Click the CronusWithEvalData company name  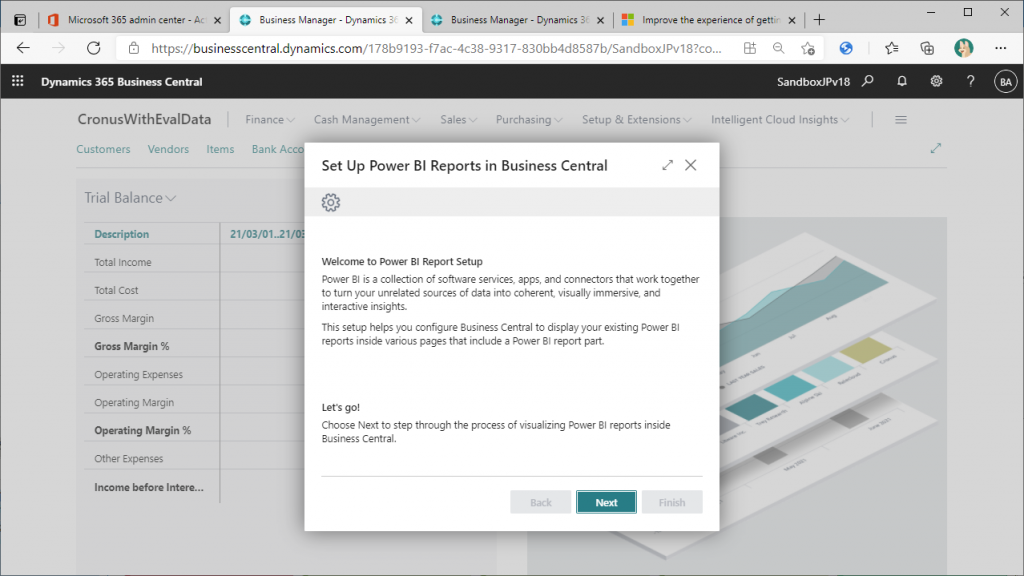pos(144,120)
